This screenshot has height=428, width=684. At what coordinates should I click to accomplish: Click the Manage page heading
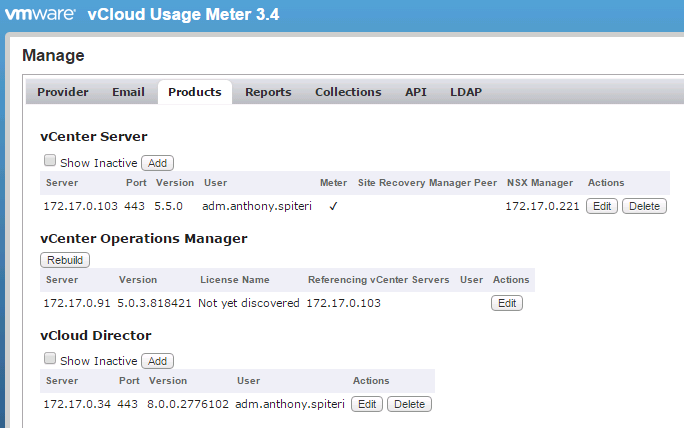pyautogui.click(x=53, y=55)
